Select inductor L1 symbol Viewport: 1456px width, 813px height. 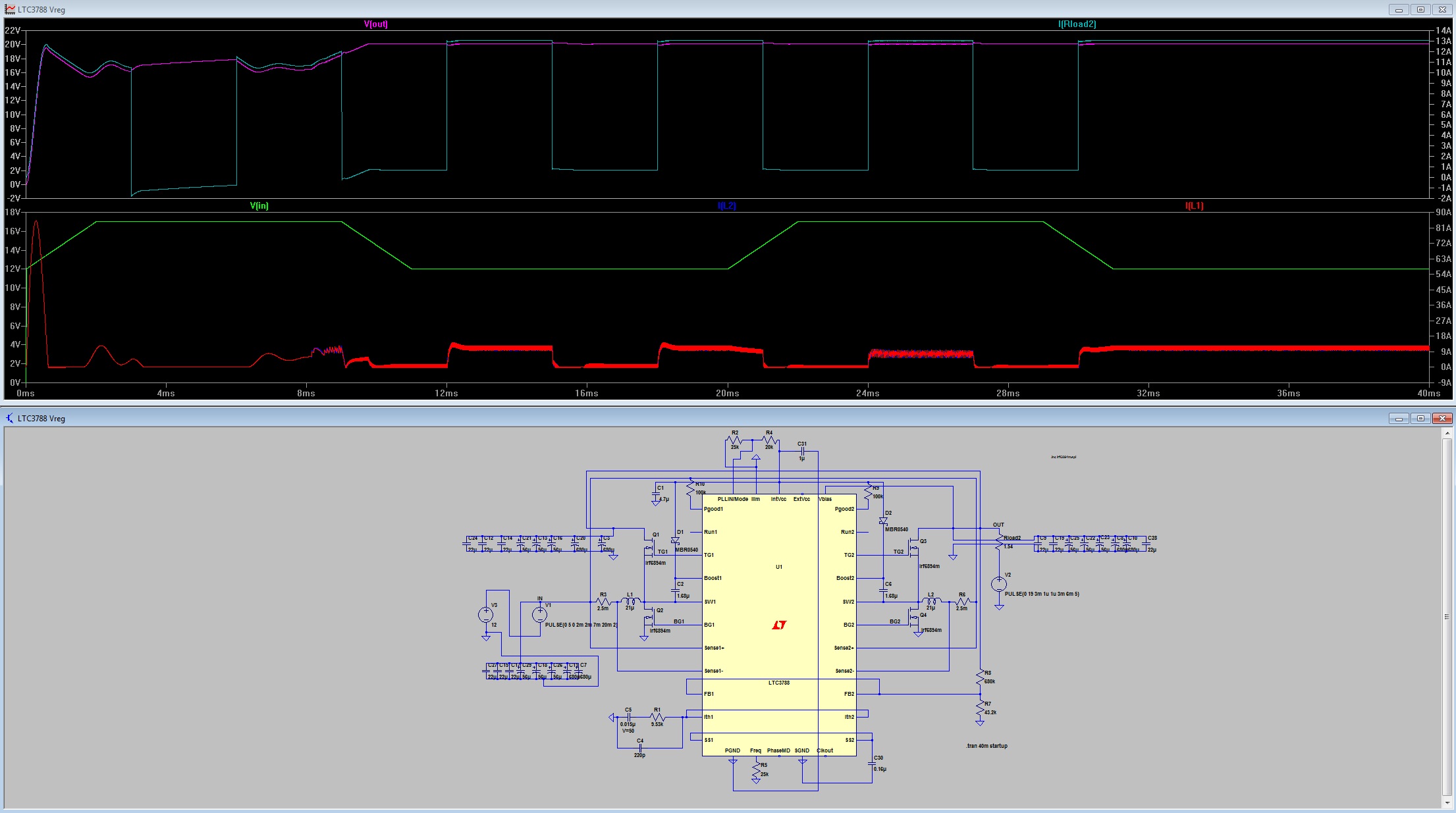coord(630,601)
